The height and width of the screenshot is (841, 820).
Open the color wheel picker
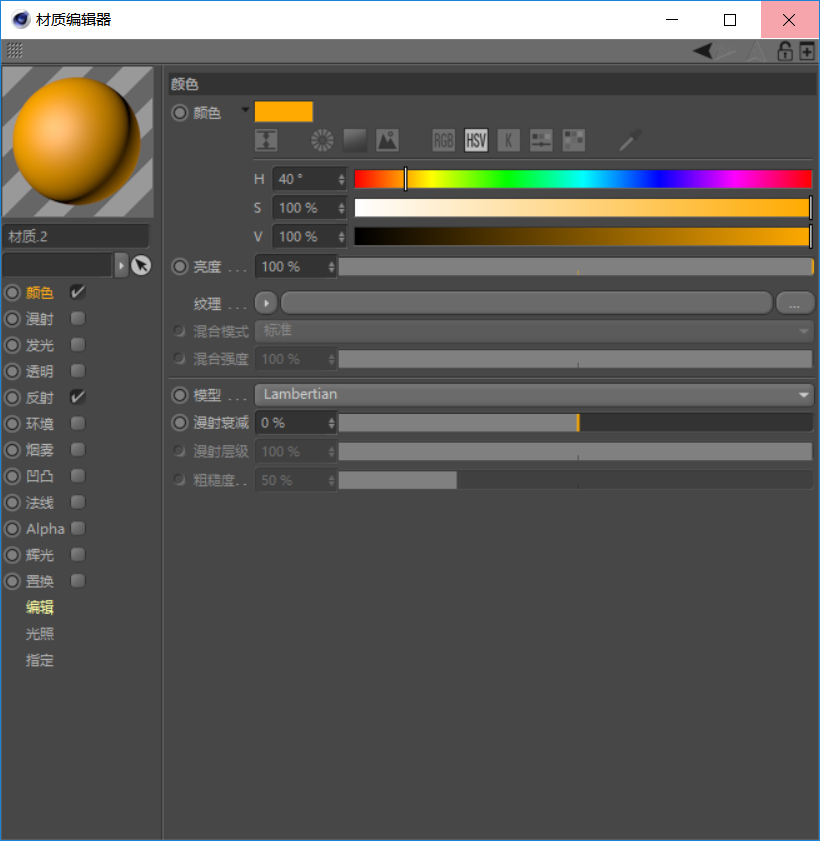point(321,140)
